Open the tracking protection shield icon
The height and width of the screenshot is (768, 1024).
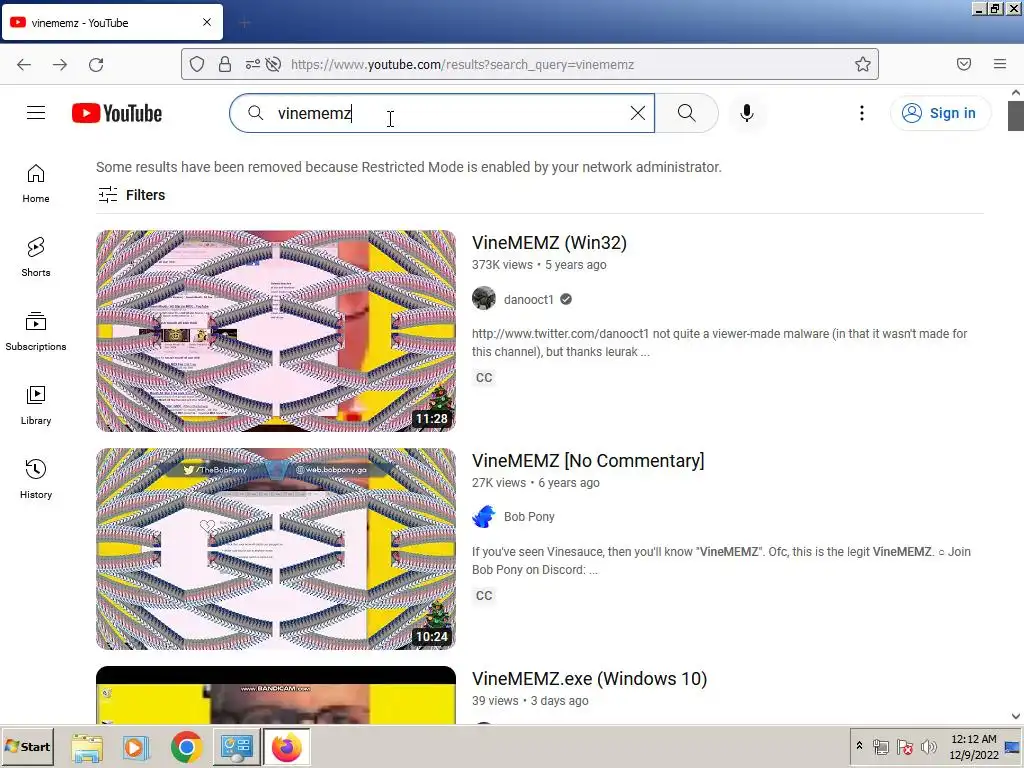click(x=197, y=64)
